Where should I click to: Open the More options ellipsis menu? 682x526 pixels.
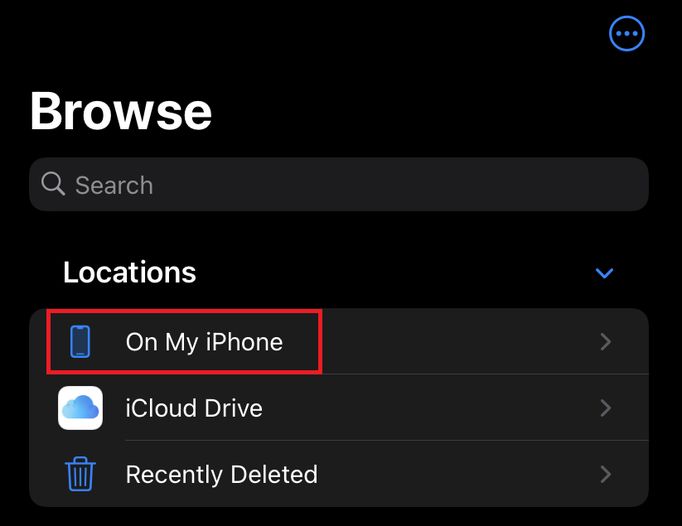tap(627, 34)
